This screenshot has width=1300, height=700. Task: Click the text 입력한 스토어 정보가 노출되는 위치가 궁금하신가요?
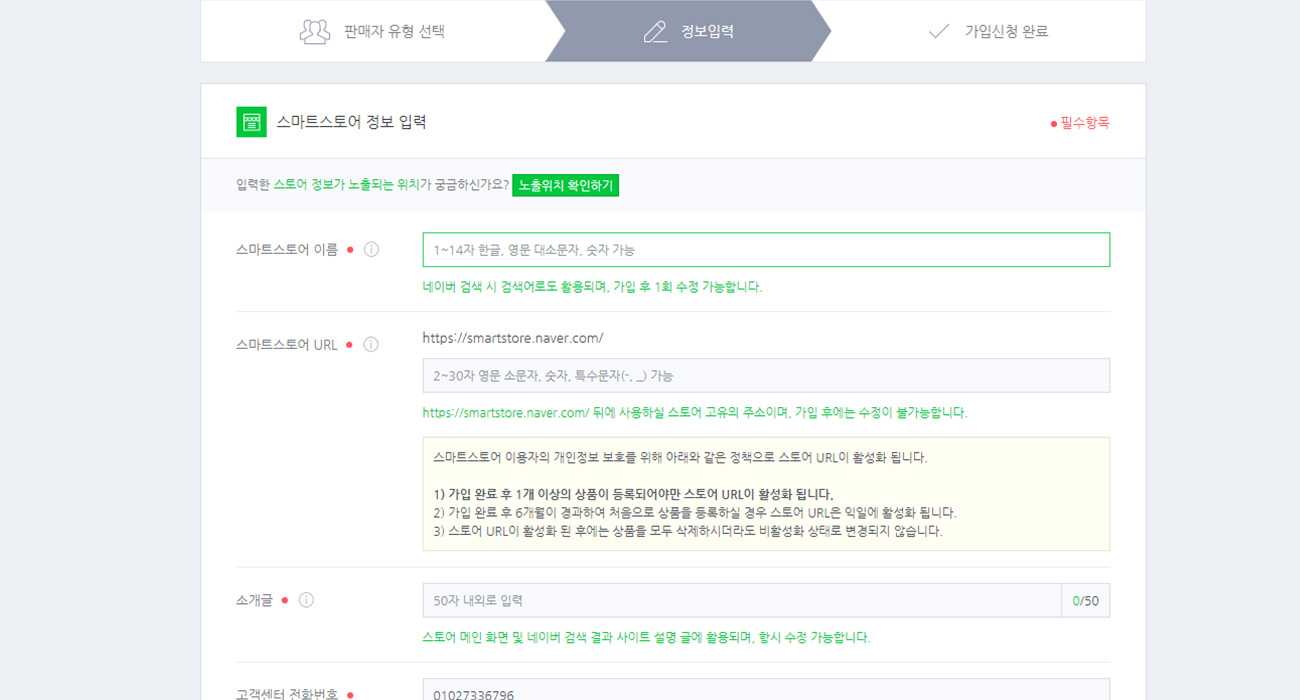(372, 185)
